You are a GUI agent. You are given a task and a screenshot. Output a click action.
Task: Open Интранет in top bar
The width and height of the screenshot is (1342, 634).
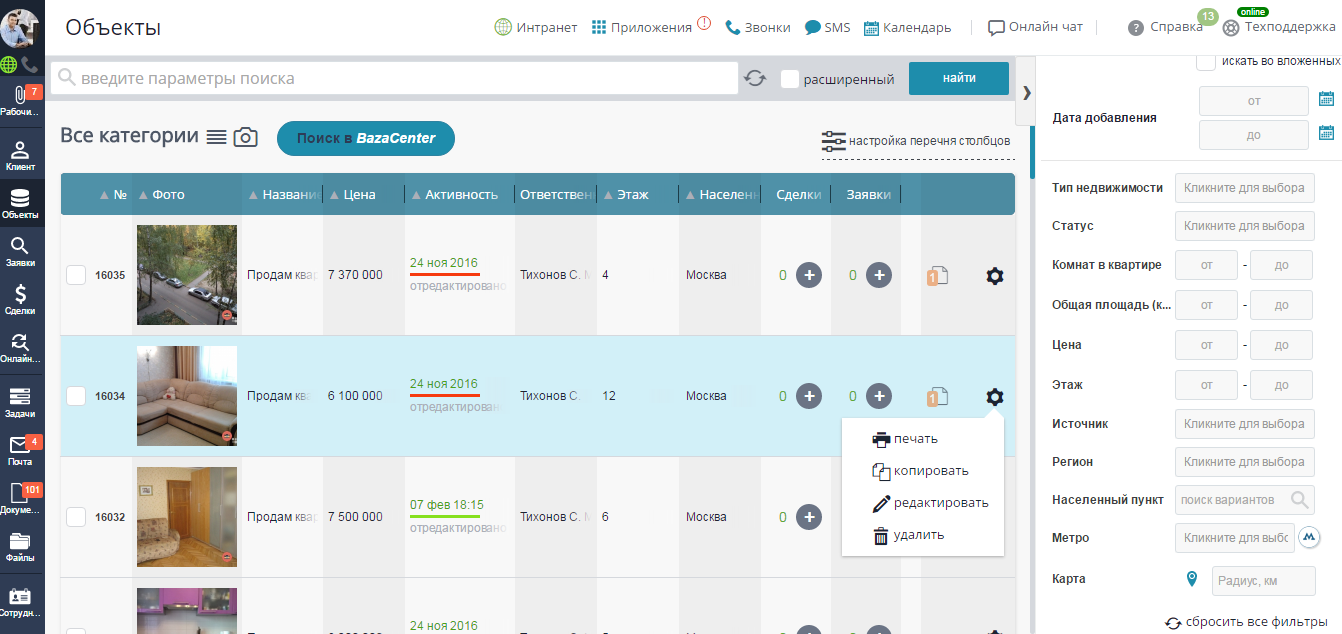pyautogui.click(x=536, y=28)
